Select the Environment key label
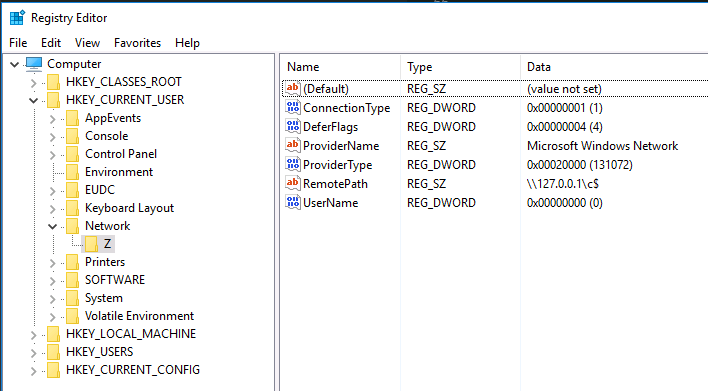Image resolution: width=708 pixels, height=391 pixels. click(x=119, y=172)
